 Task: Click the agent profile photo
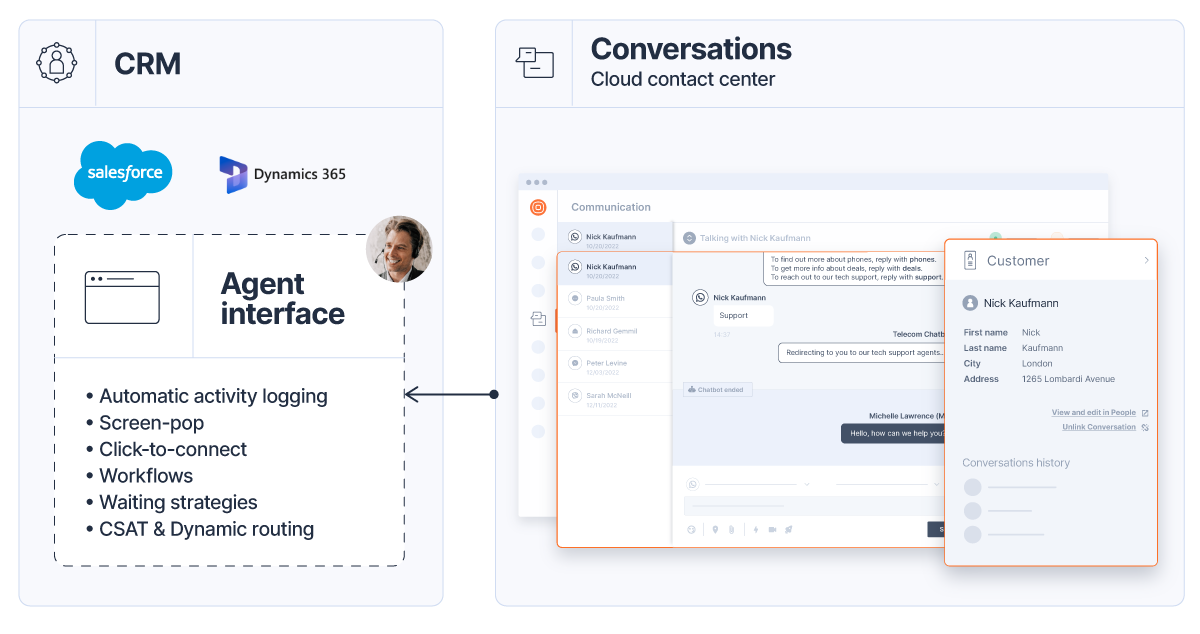click(399, 249)
